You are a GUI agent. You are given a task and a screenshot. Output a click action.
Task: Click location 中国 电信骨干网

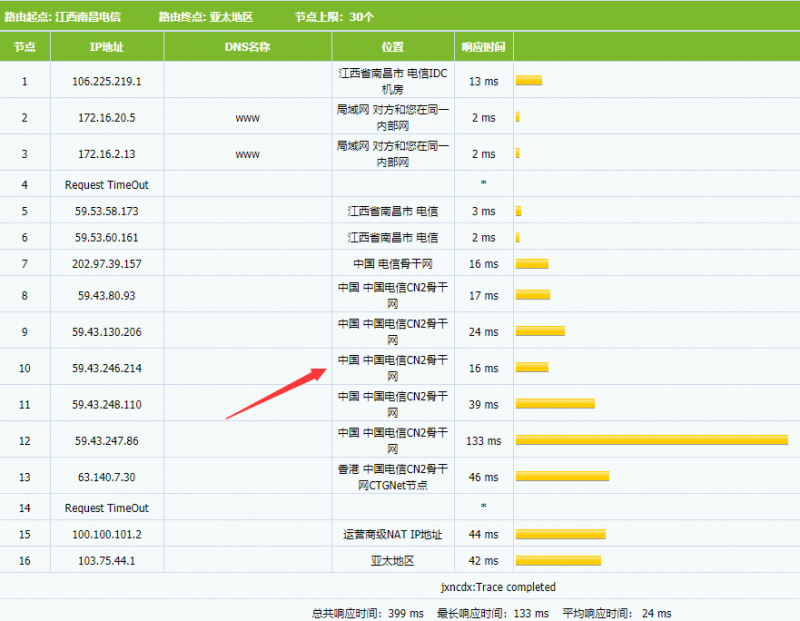tap(392, 264)
